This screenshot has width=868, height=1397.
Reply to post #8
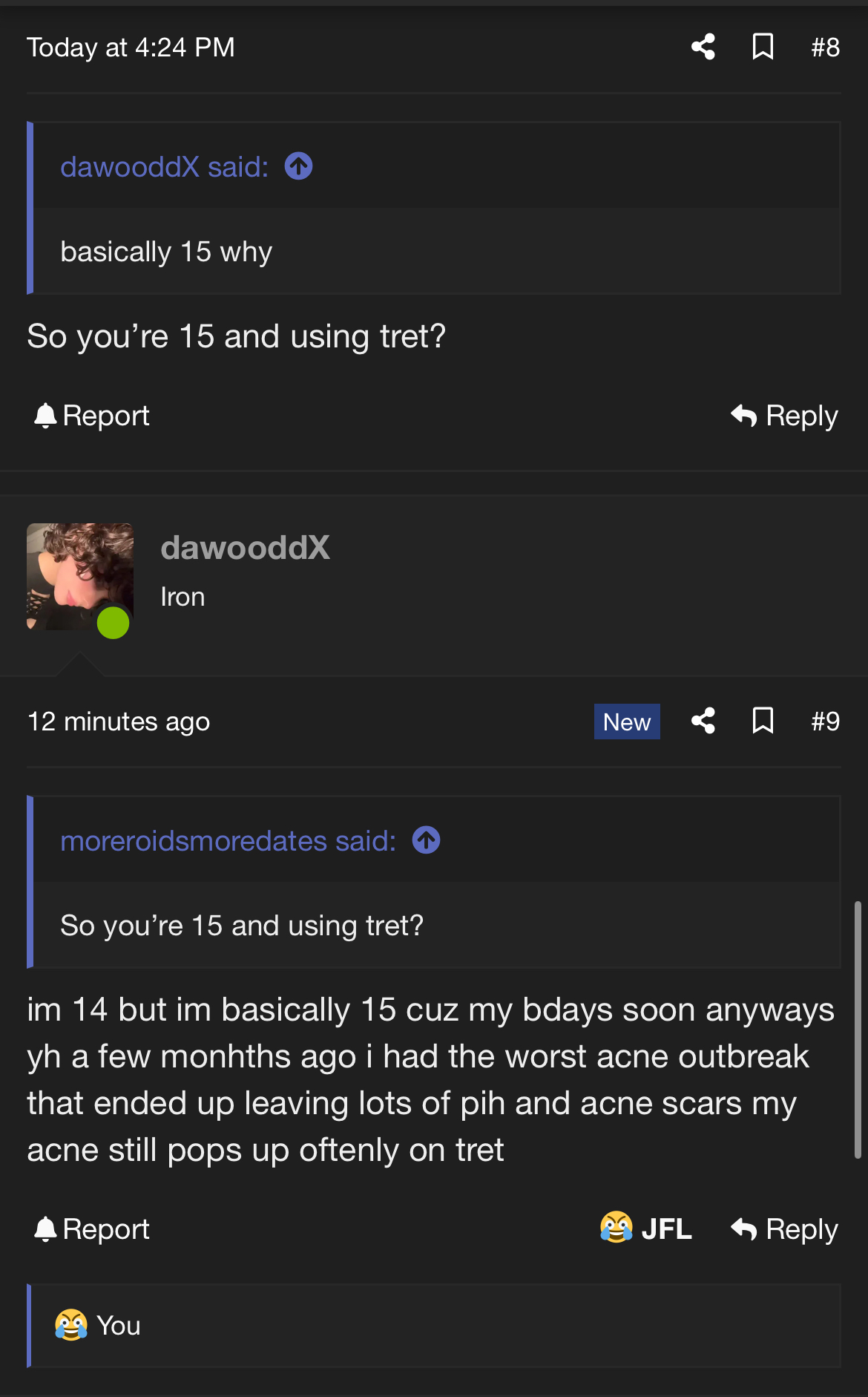[785, 416]
